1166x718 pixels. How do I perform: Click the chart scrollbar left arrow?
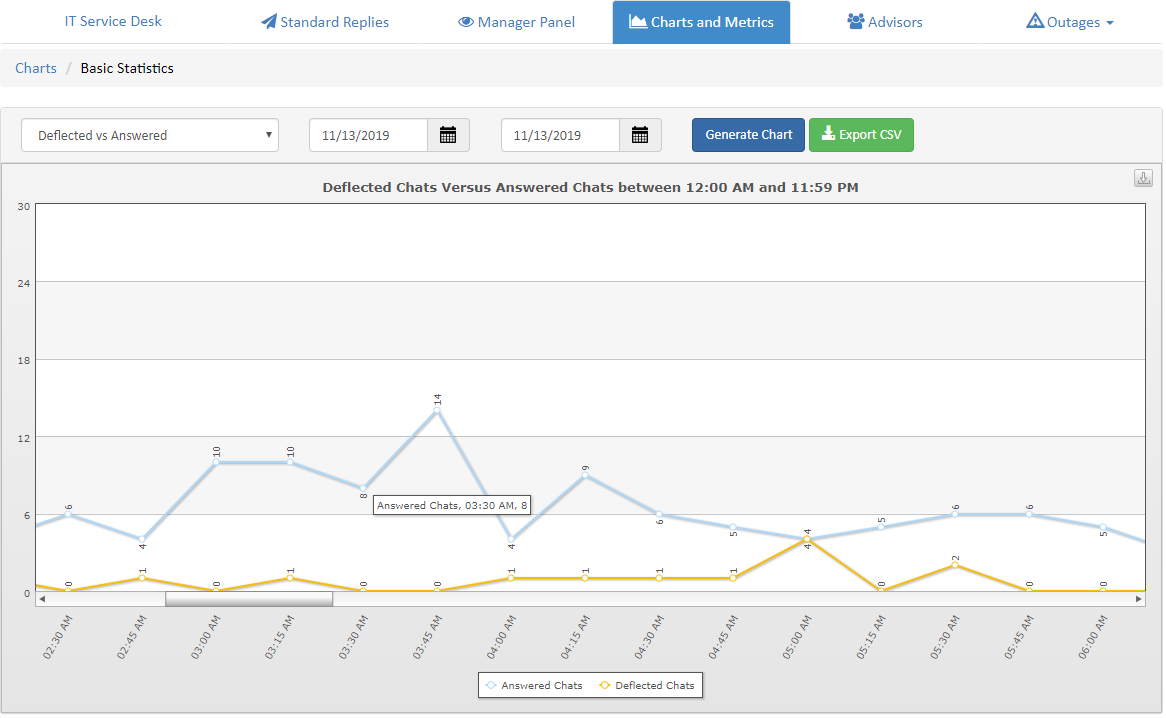pyautogui.click(x=42, y=599)
